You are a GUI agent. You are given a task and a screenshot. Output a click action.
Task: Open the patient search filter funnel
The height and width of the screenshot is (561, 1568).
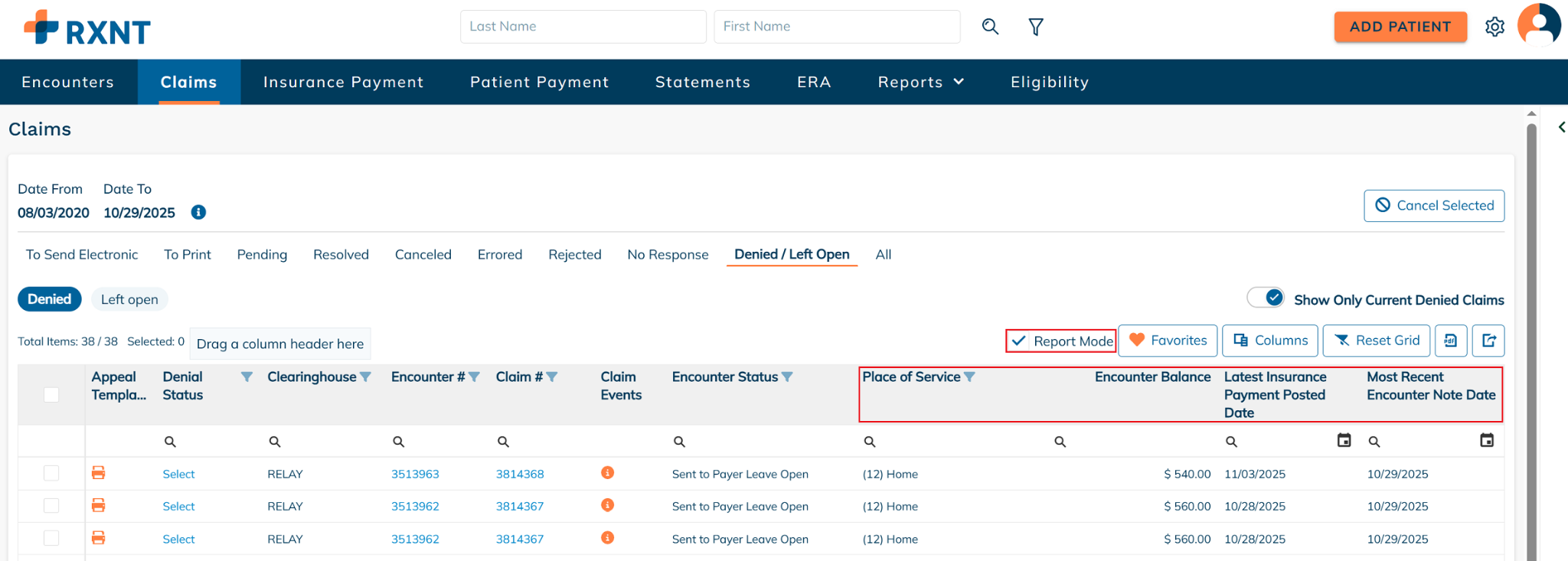click(x=1035, y=27)
